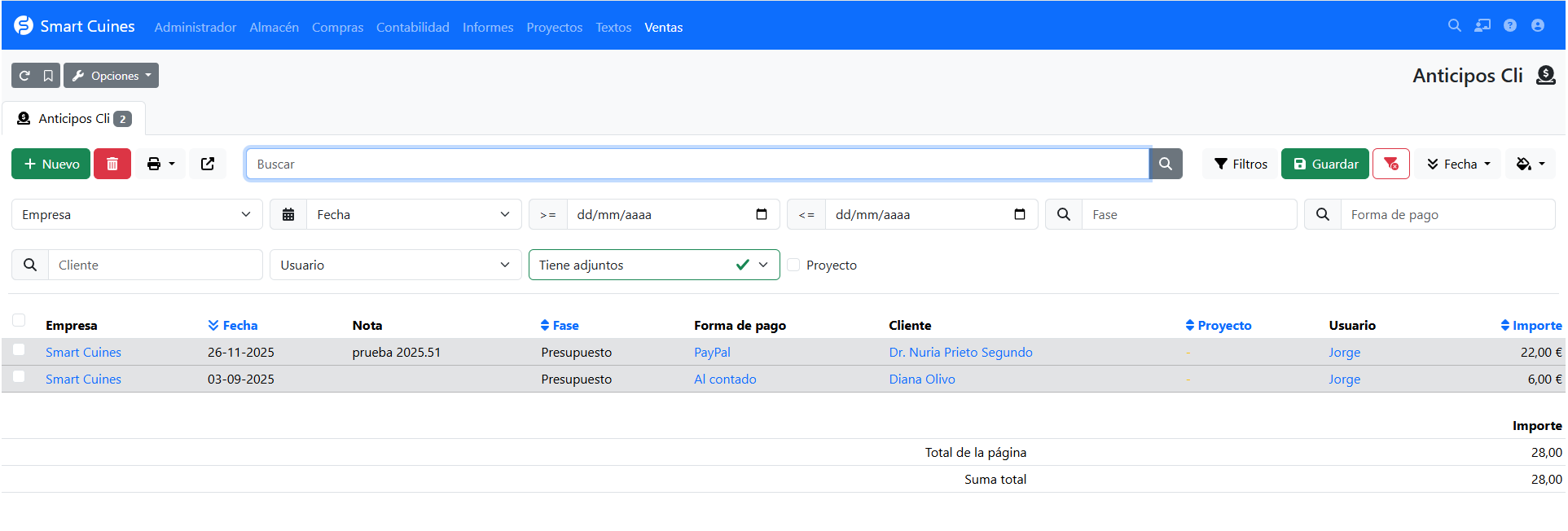
Task: Click the open in new window icon
Action: [208, 164]
